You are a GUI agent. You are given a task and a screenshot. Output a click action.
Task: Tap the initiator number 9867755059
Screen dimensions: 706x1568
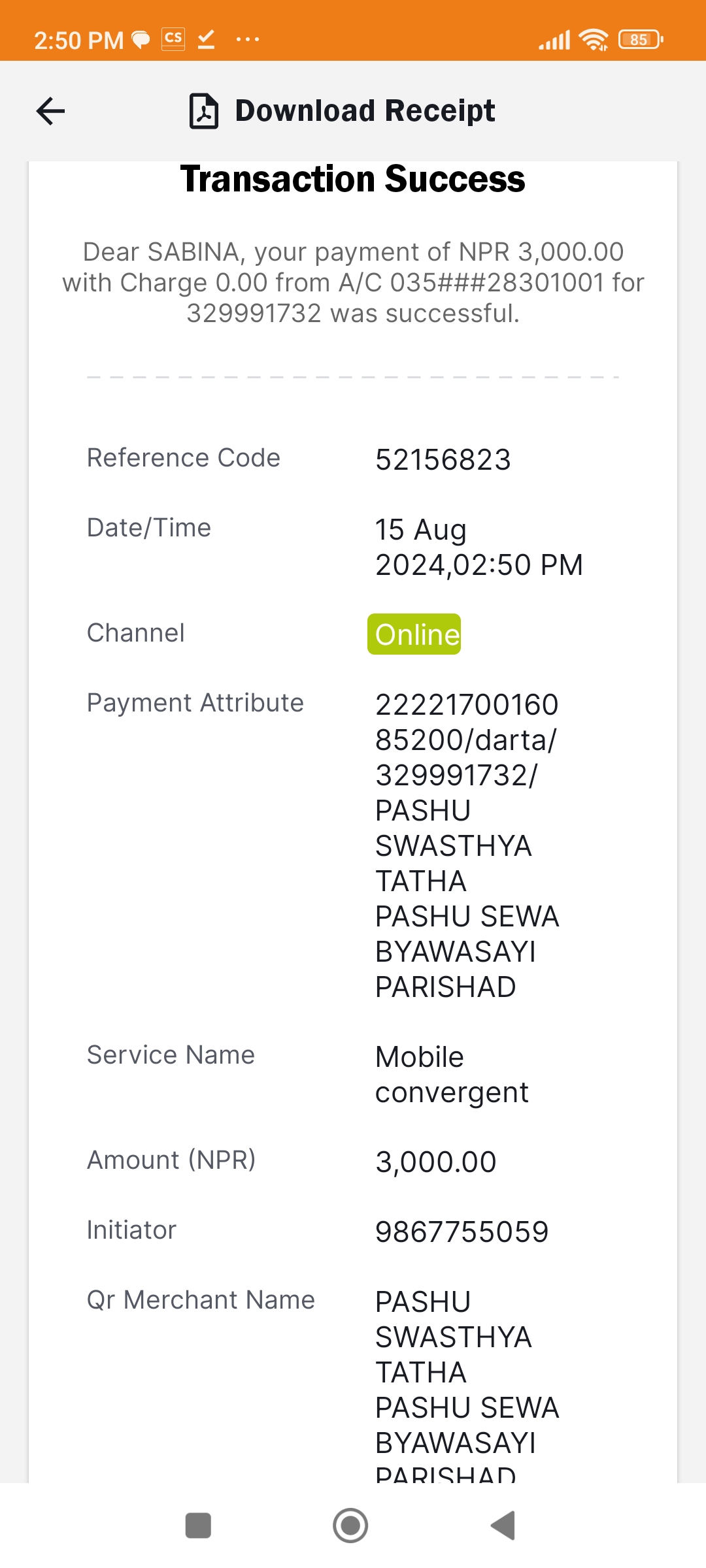[x=462, y=1232]
